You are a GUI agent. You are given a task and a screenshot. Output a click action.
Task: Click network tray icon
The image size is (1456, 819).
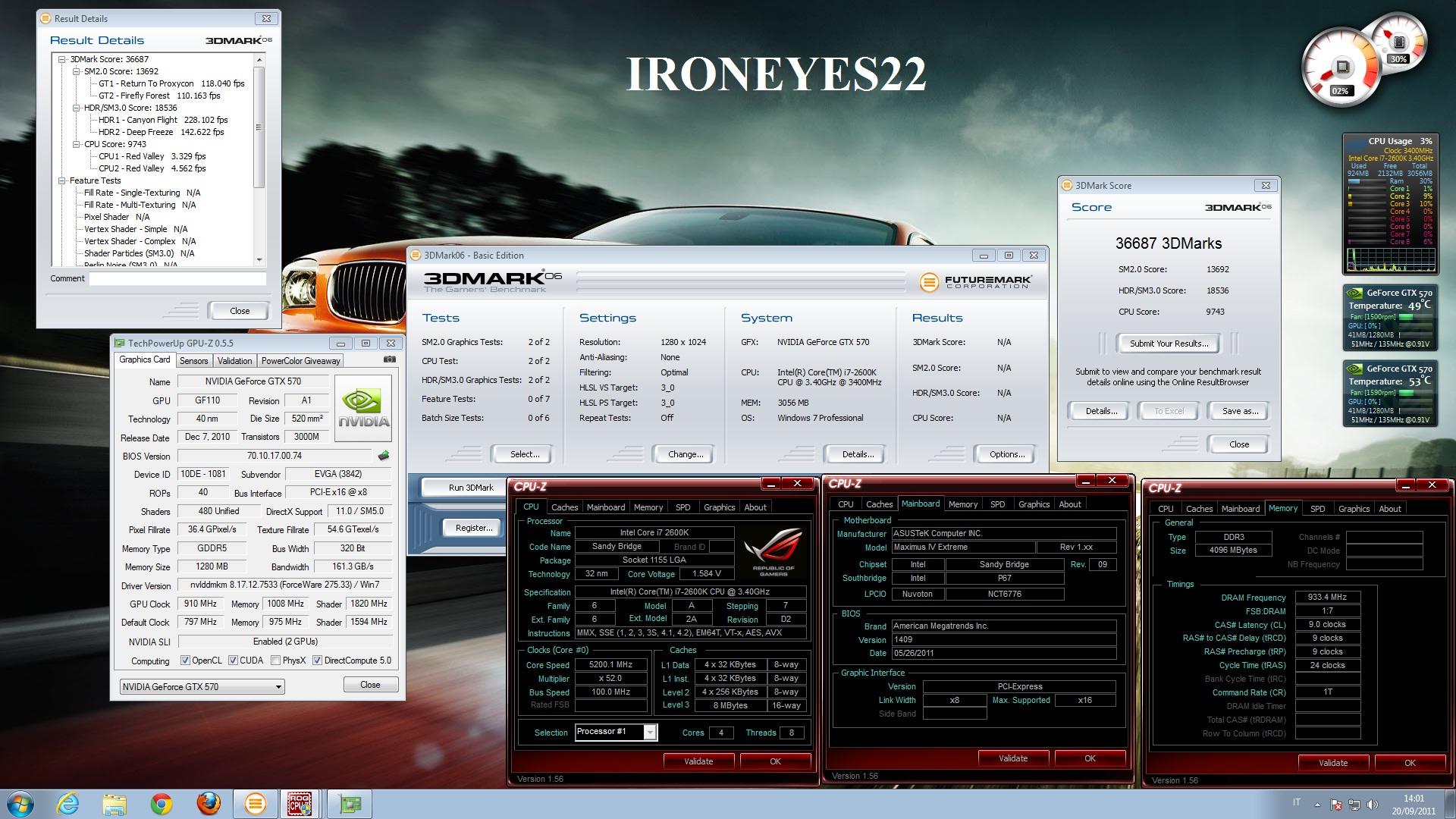[1354, 805]
